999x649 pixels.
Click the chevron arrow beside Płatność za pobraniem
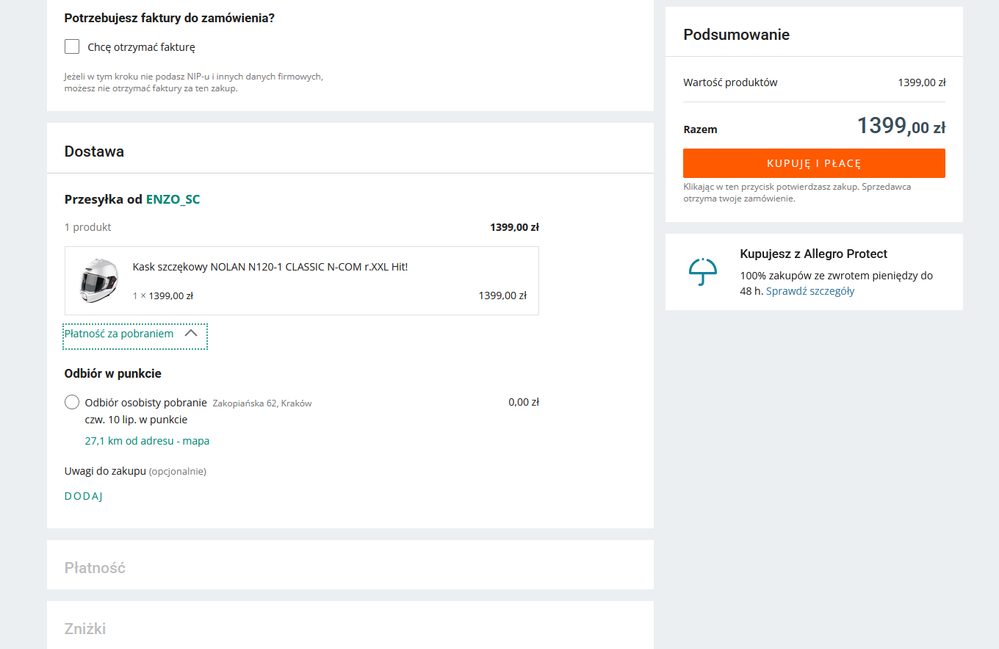[x=191, y=334]
